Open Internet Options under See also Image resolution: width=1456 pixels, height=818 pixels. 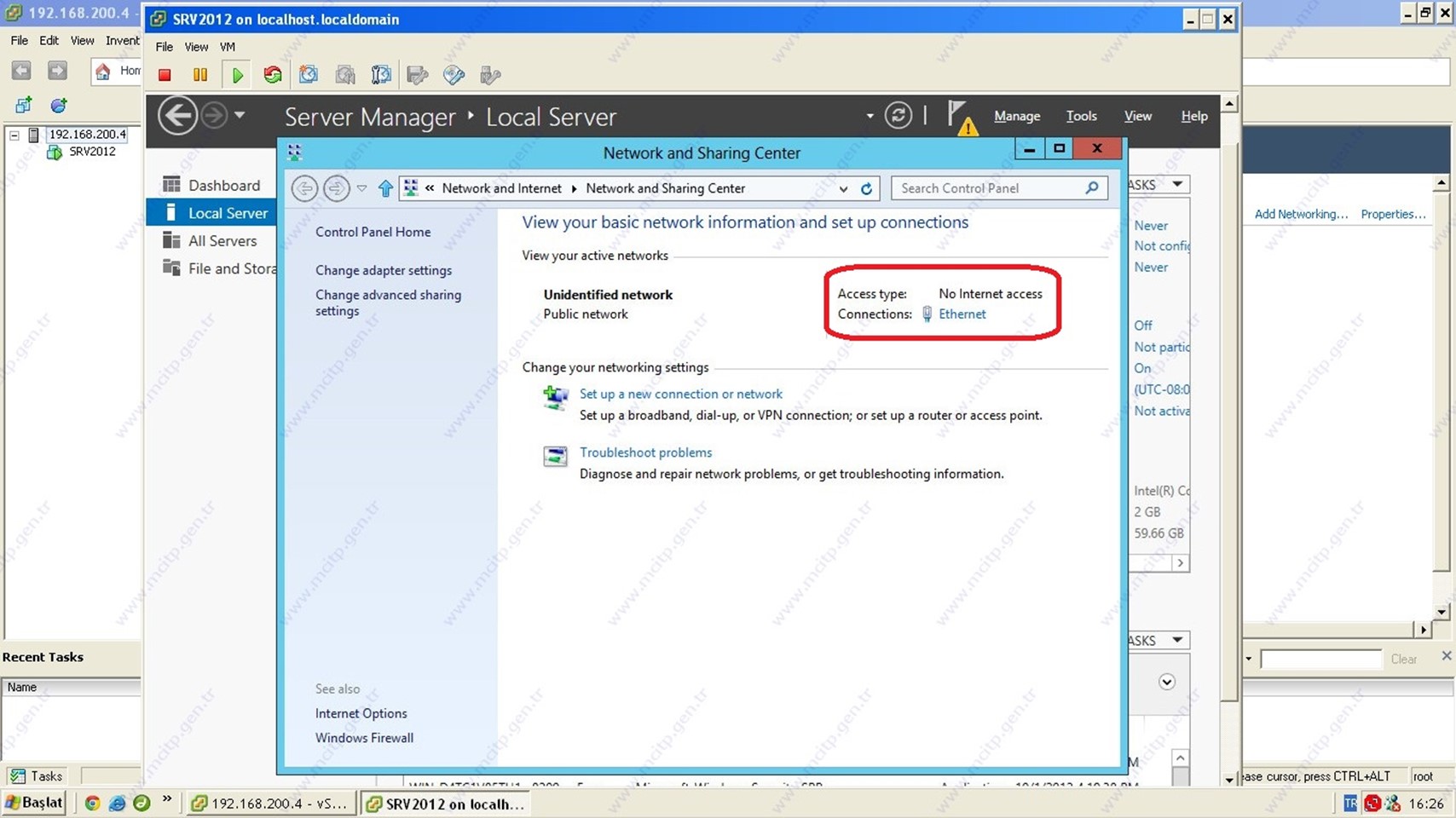point(361,713)
